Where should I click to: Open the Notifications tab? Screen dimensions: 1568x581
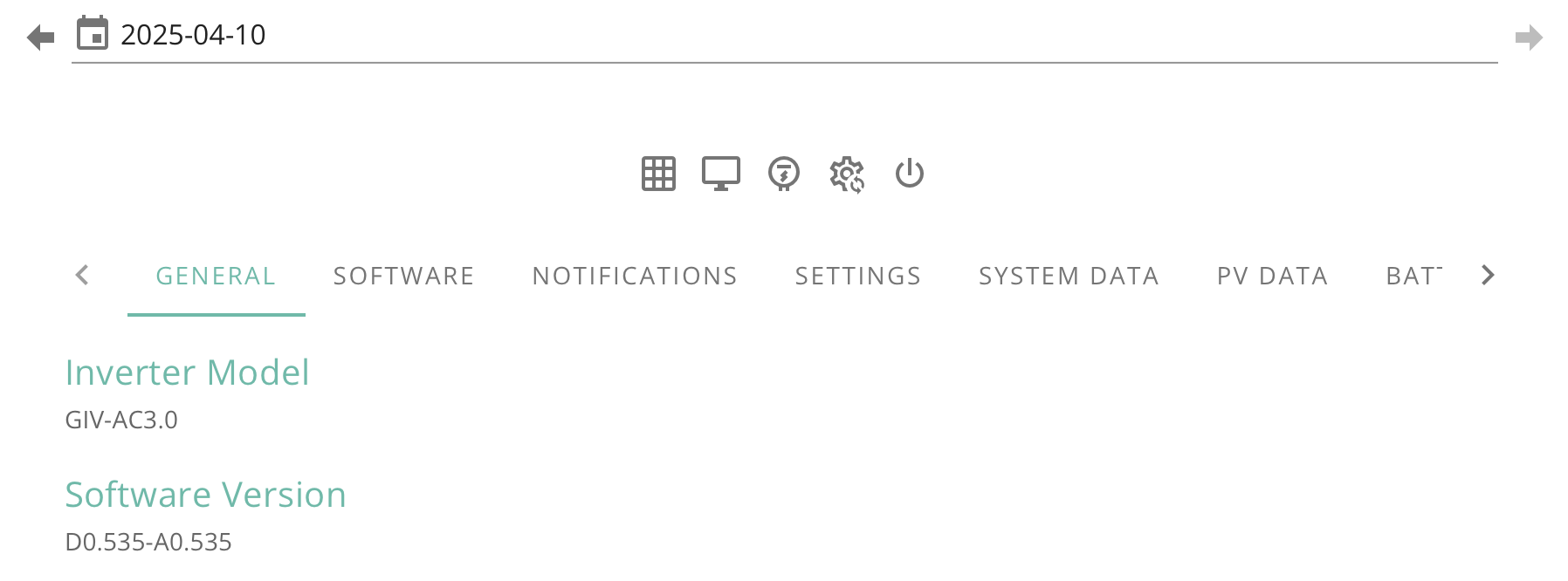pyautogui.click(x=636, y=276)
